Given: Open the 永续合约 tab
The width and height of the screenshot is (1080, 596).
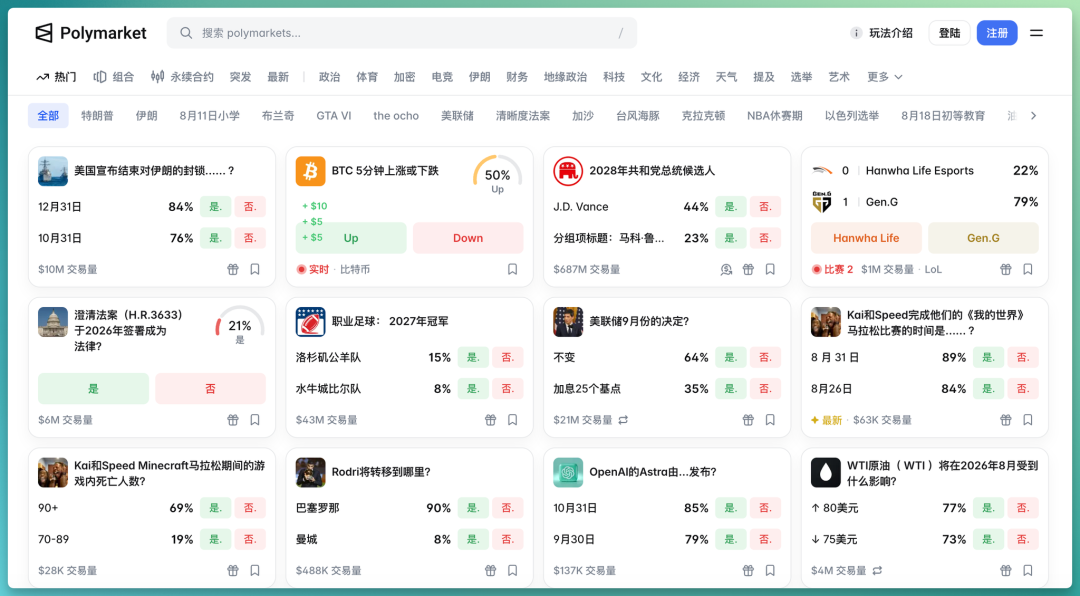Looking at the screenshot, I should click(x=183, y=77).
